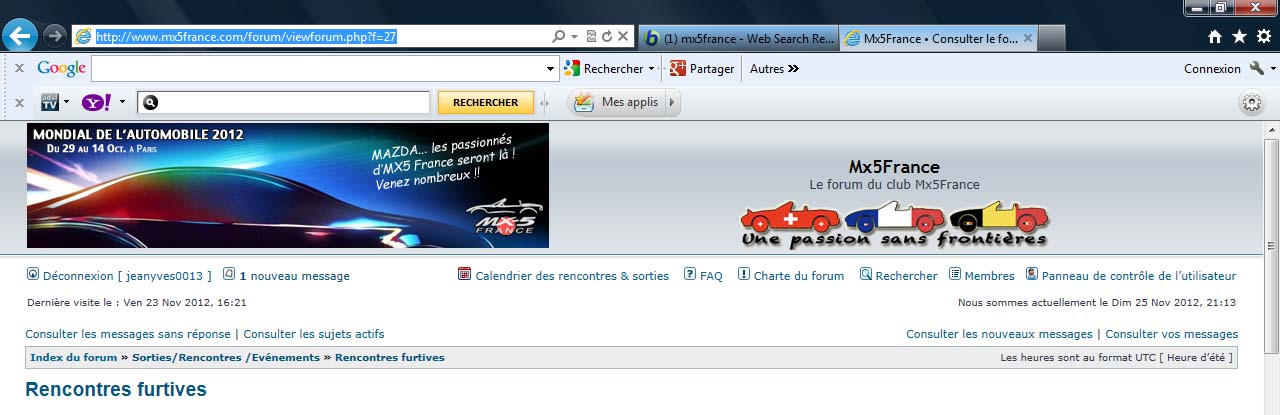The width and height of the screenshot is (1280, 415).
Task: Open a new blank tab
Action: click(x=1052, y=38)
